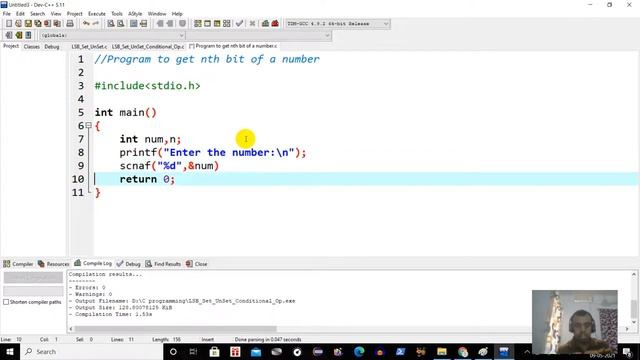640x360 pixels.
Task: Open the Find Results bottom tab
Action: coord(163,264)
